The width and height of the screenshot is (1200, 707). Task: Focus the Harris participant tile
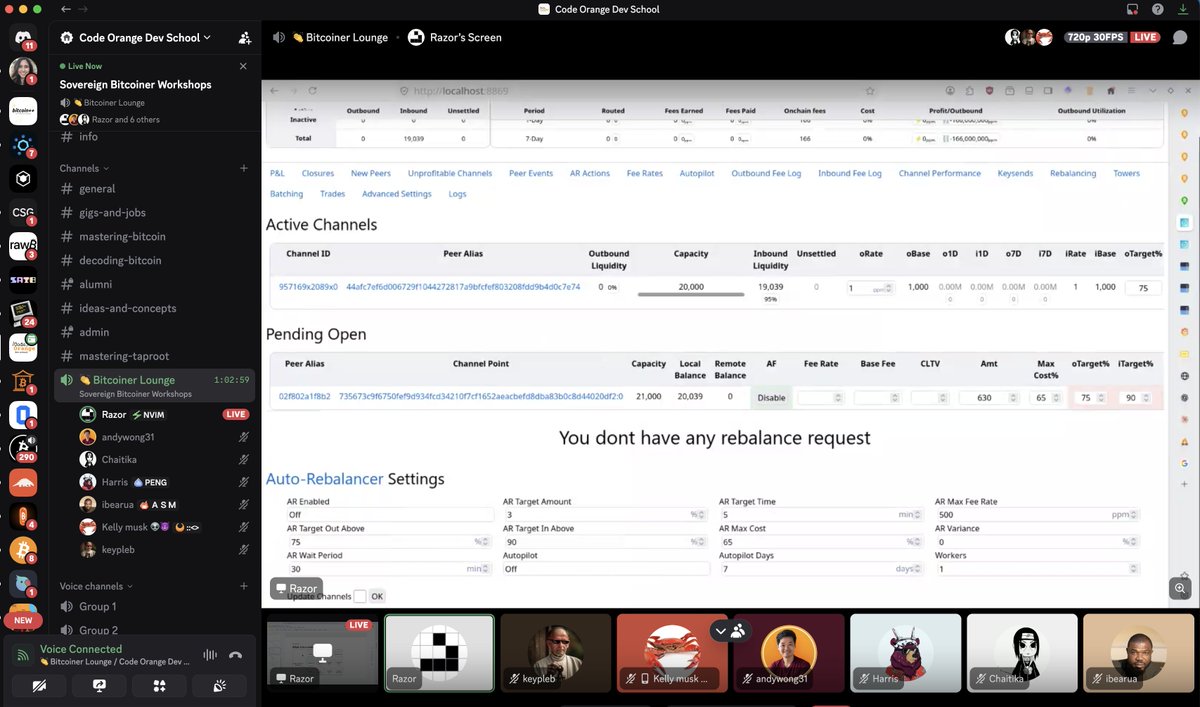click(905, 652)
